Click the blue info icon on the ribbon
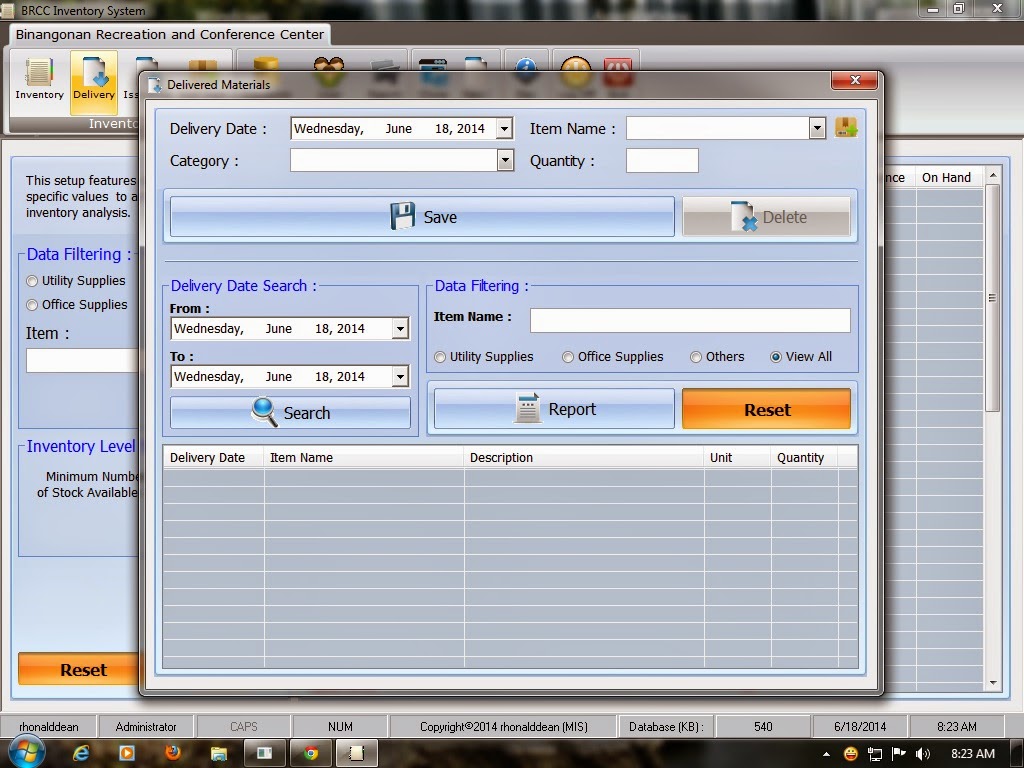1024x768 pixels. [x=525, y=70]
